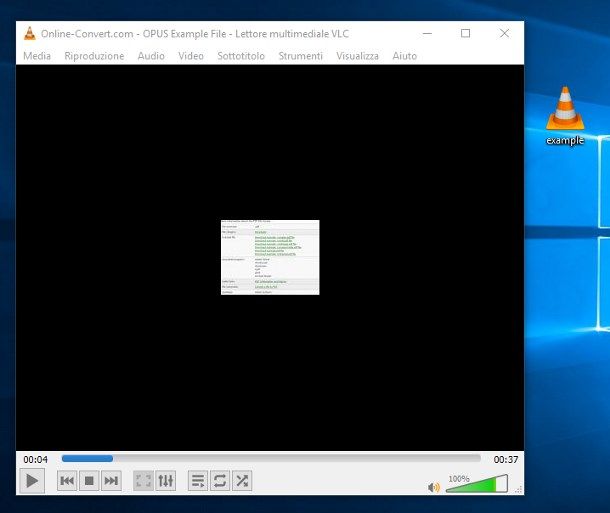
Task: Open the Media menu
Action: click(x=37, y=56)
